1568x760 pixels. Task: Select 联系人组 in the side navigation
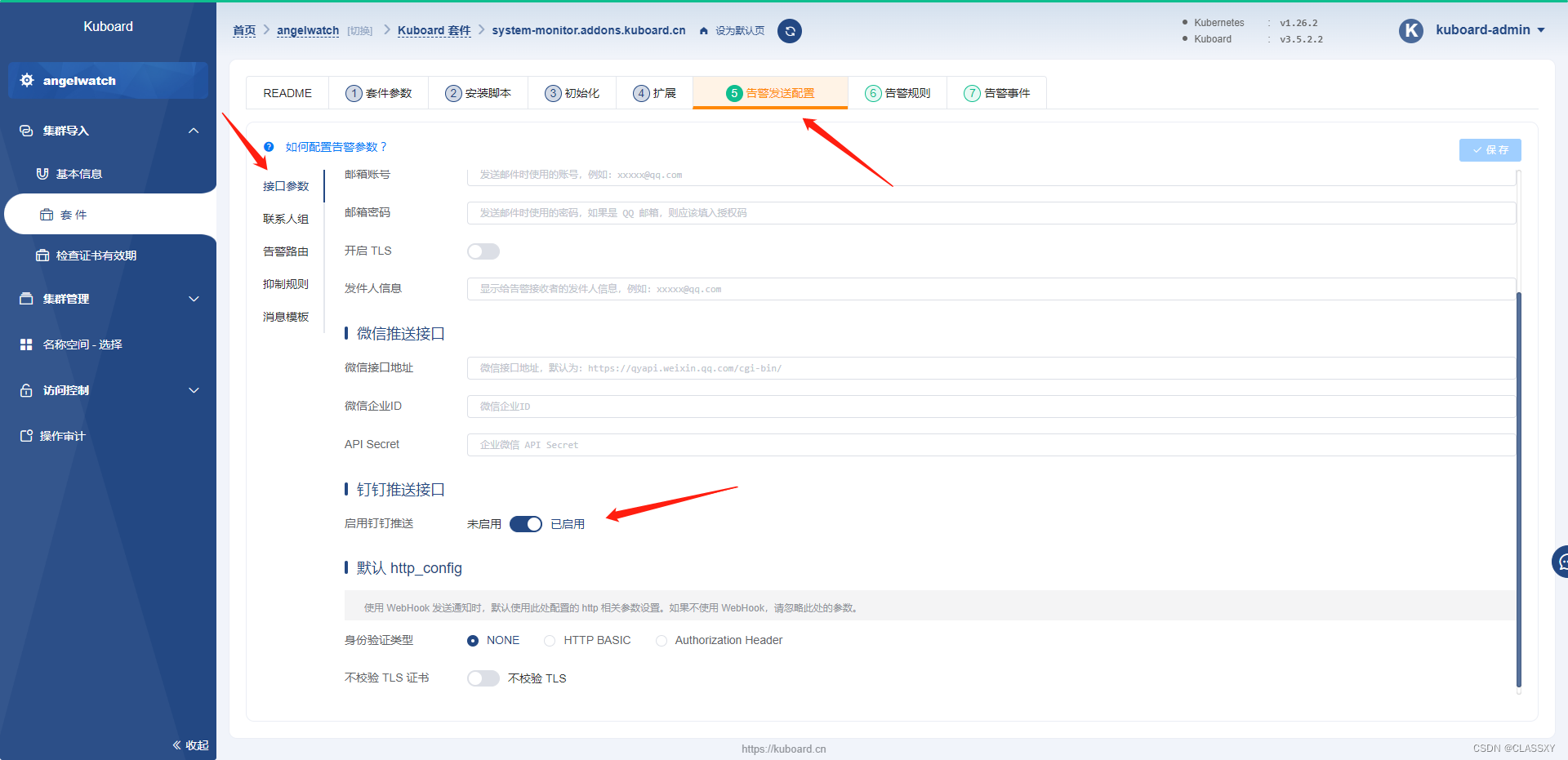point(286,219)
